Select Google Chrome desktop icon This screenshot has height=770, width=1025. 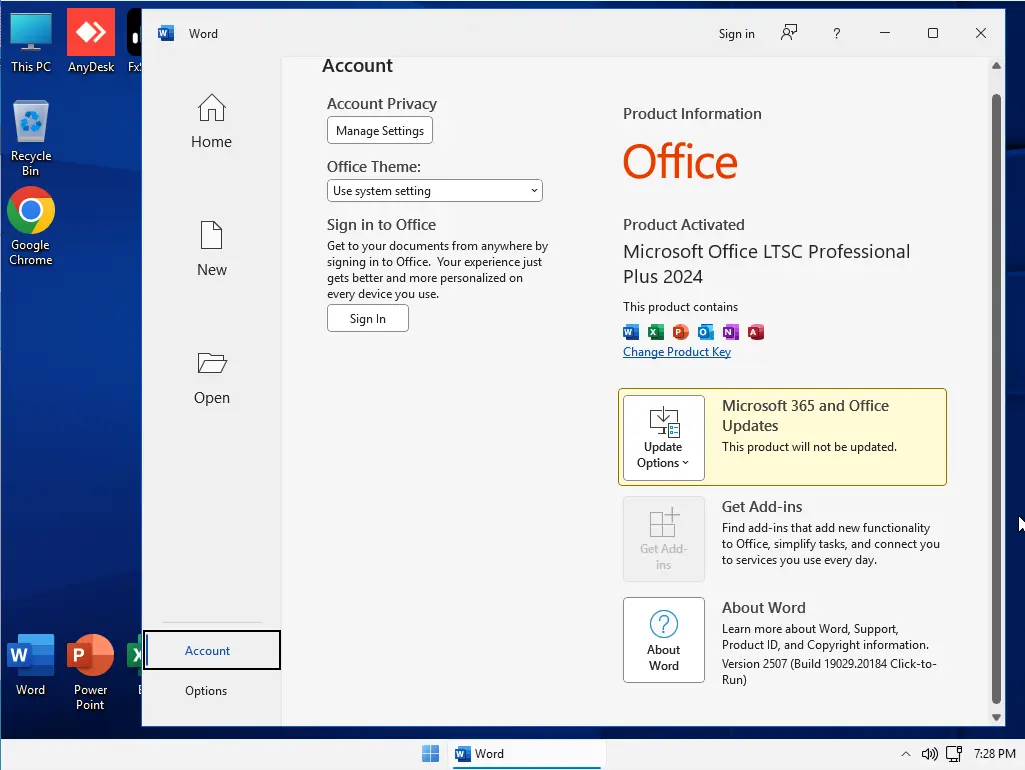click(31, 226)
